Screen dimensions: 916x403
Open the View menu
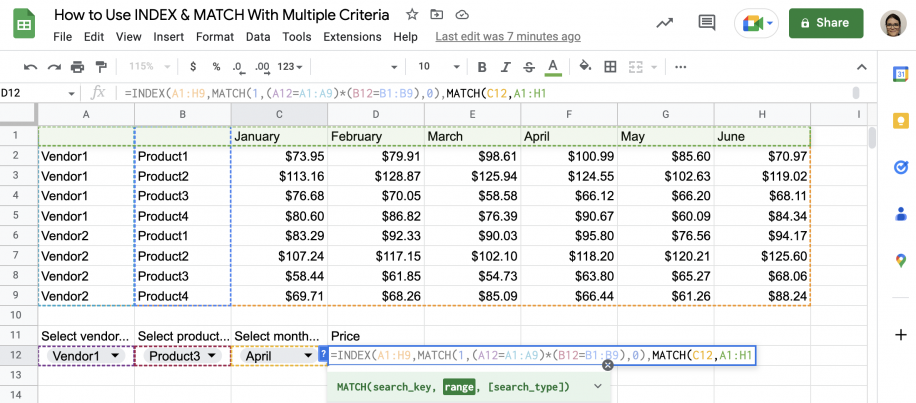(x=129, y=37)
